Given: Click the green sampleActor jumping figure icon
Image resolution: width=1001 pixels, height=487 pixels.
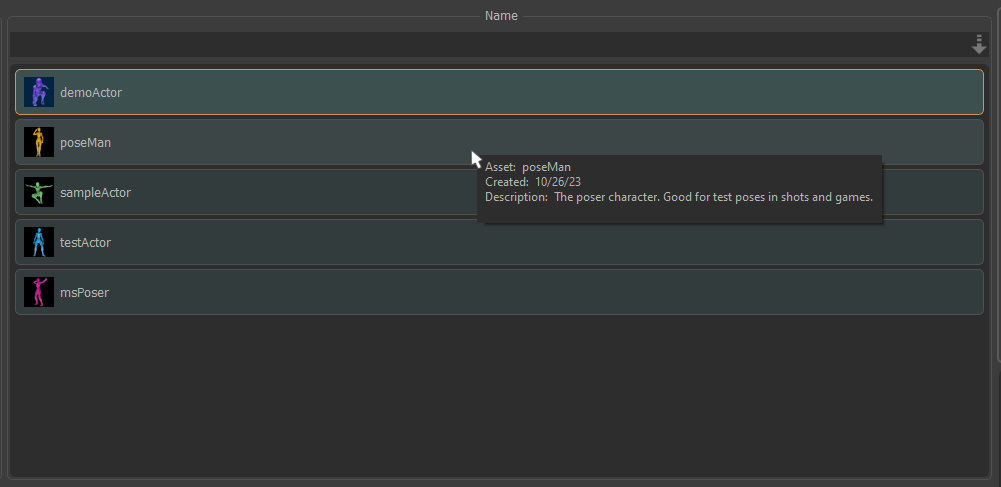Looking at the screenshot, I should 39,192.
